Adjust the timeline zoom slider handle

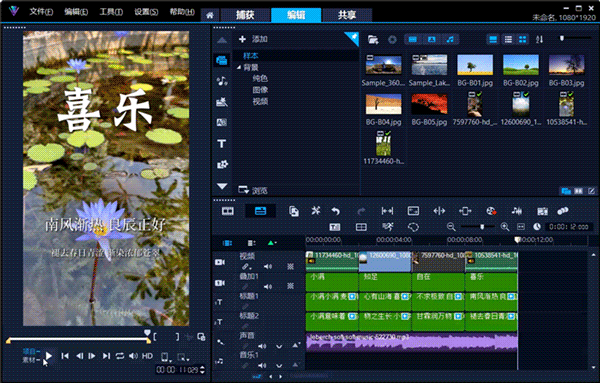point(482,227)
